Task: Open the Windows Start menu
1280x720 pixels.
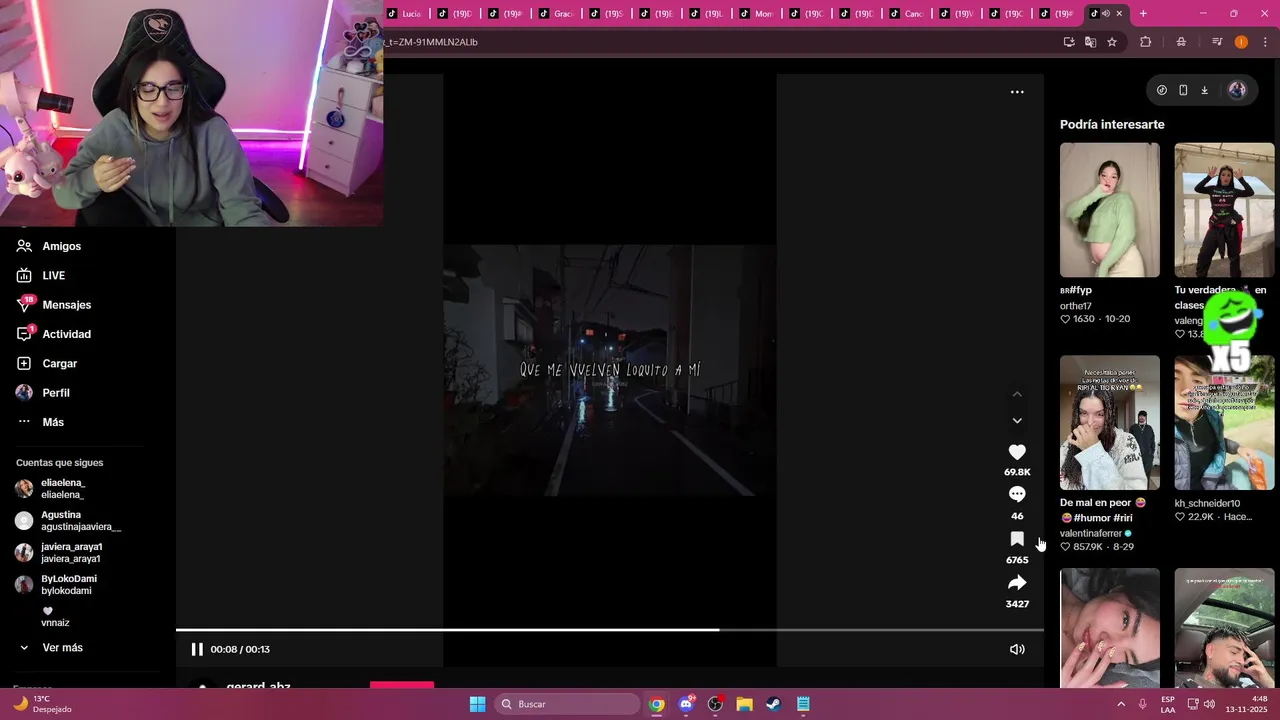Action: (x=477, y=704)
